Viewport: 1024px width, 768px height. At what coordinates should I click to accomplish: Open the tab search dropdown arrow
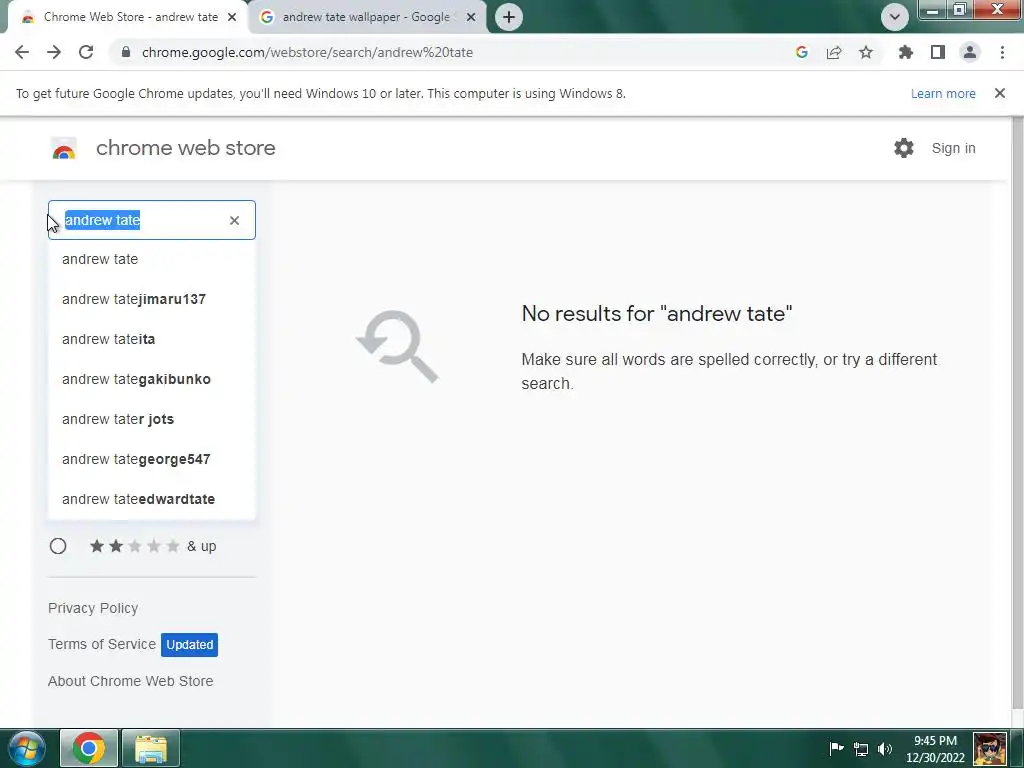[894, 17]
